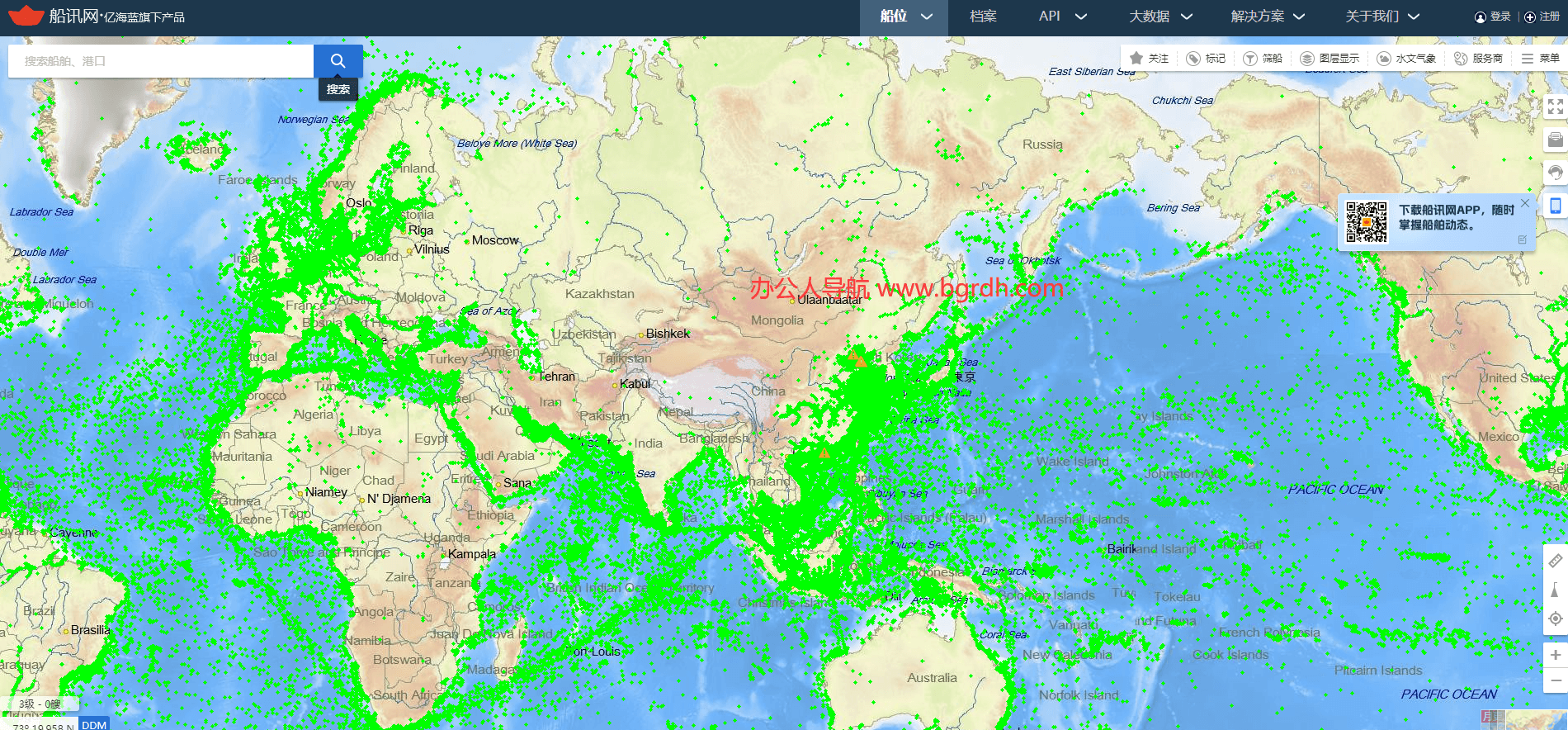
Task: Enter fullscreen map view
Action: click(x=1555, y=107)
